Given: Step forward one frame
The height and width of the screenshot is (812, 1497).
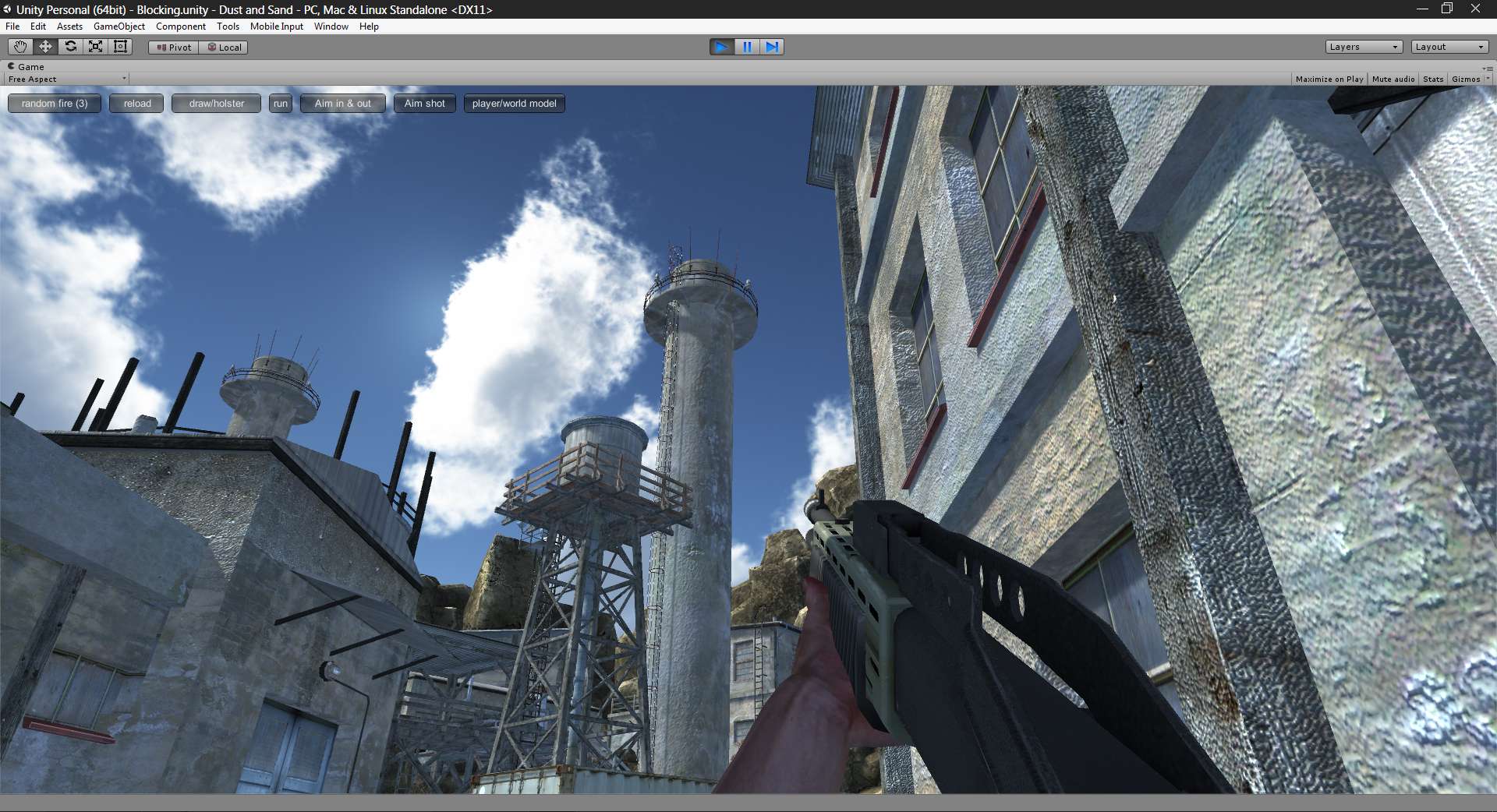Looking at the screenshot, I should tap(772, 47).
